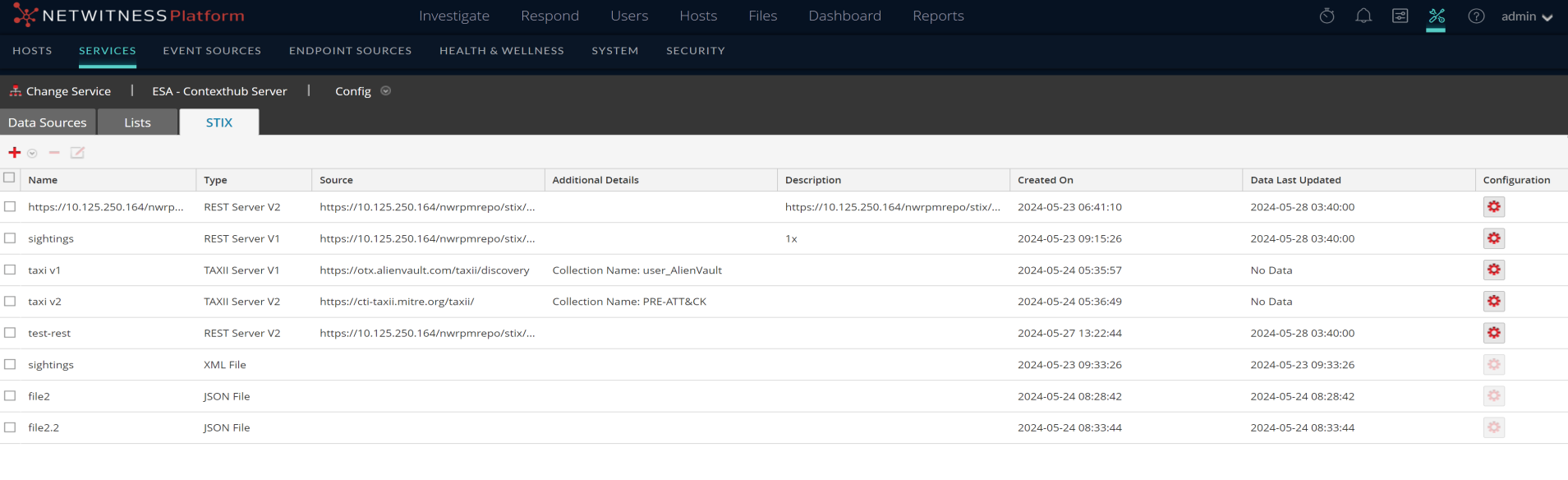The width and height of the screenshot is (1568, 480).
Task: Click the red plus add STIX icon
Action: (14, 153)
